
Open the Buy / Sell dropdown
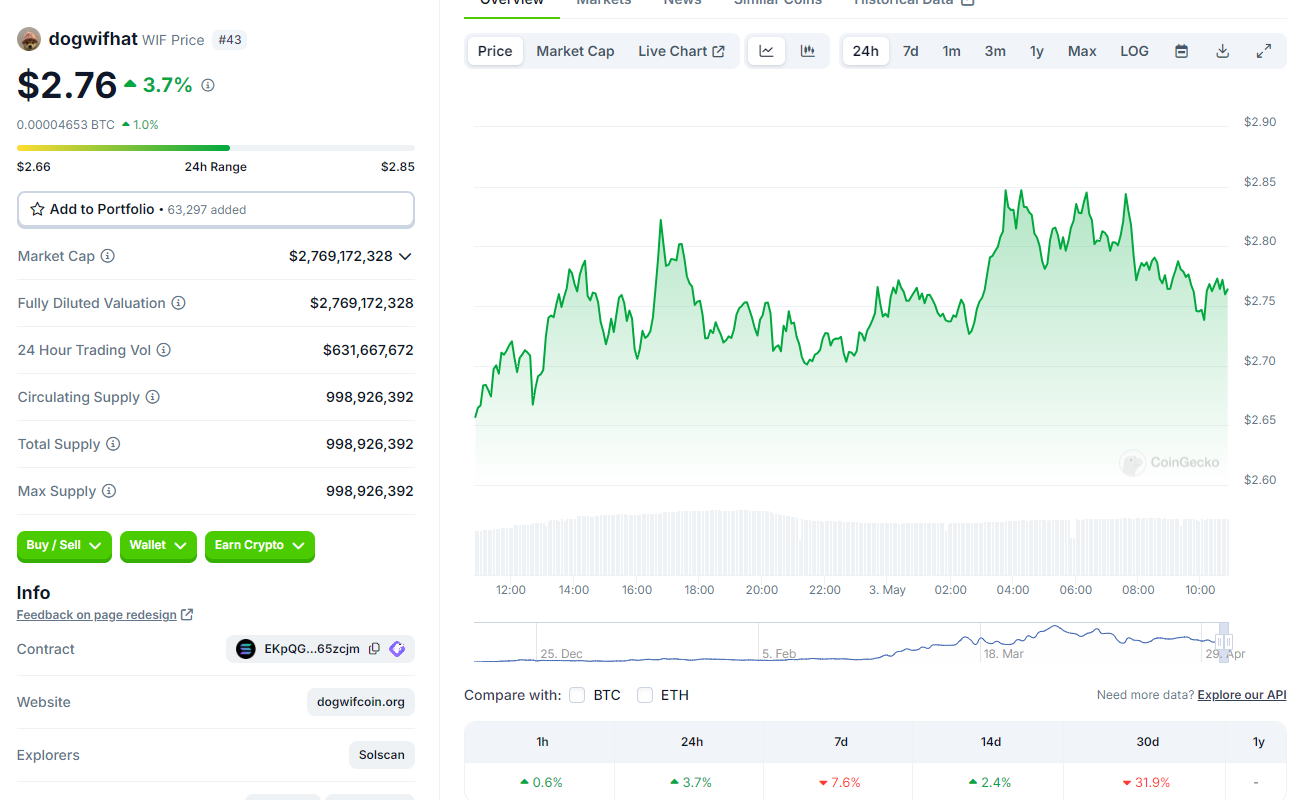coord(65,546)
